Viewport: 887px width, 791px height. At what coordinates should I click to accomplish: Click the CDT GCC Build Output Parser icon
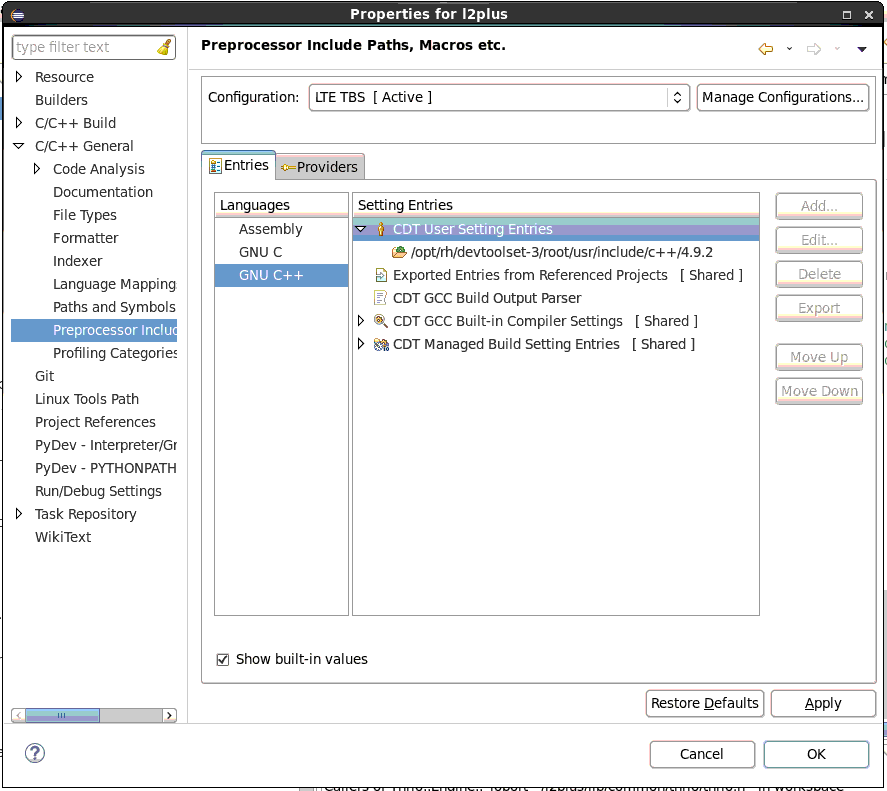tap(380, 298)
